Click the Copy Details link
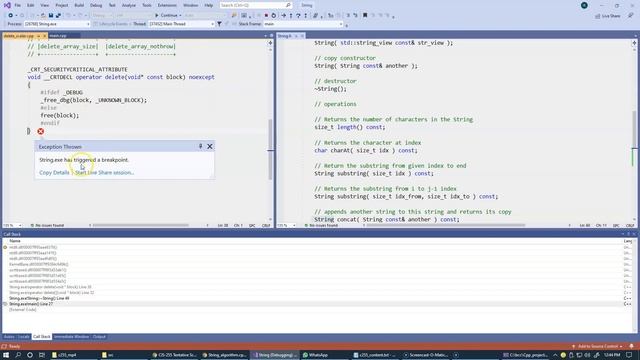 coord(54,173)
